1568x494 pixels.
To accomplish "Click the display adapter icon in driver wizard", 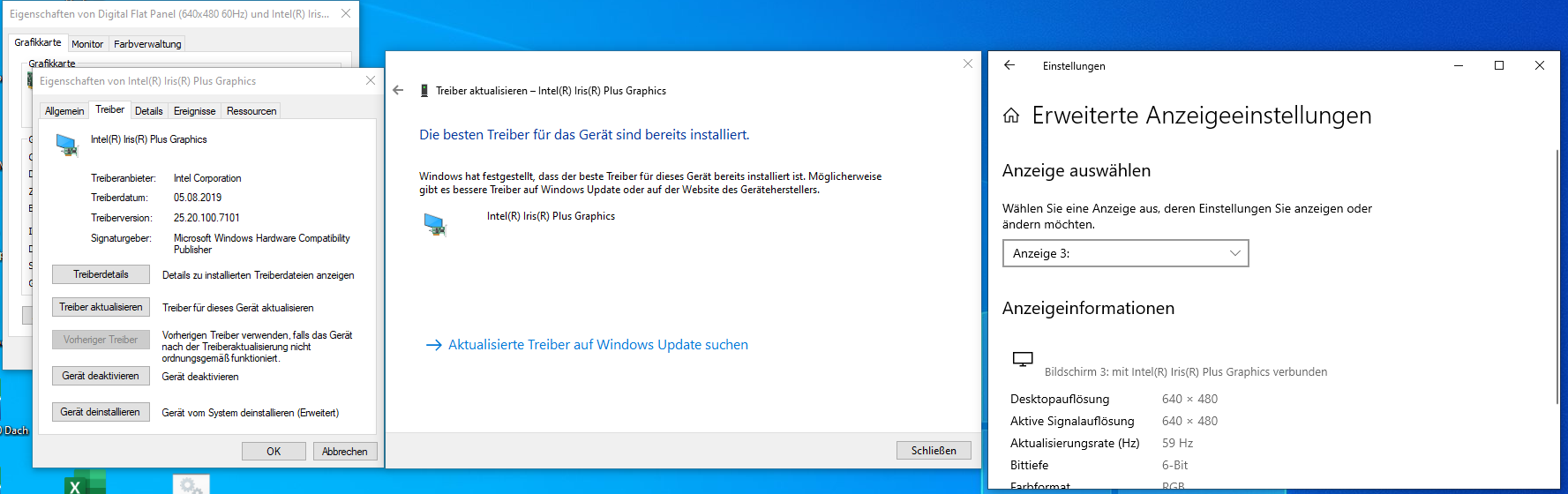I will (435, 225).
